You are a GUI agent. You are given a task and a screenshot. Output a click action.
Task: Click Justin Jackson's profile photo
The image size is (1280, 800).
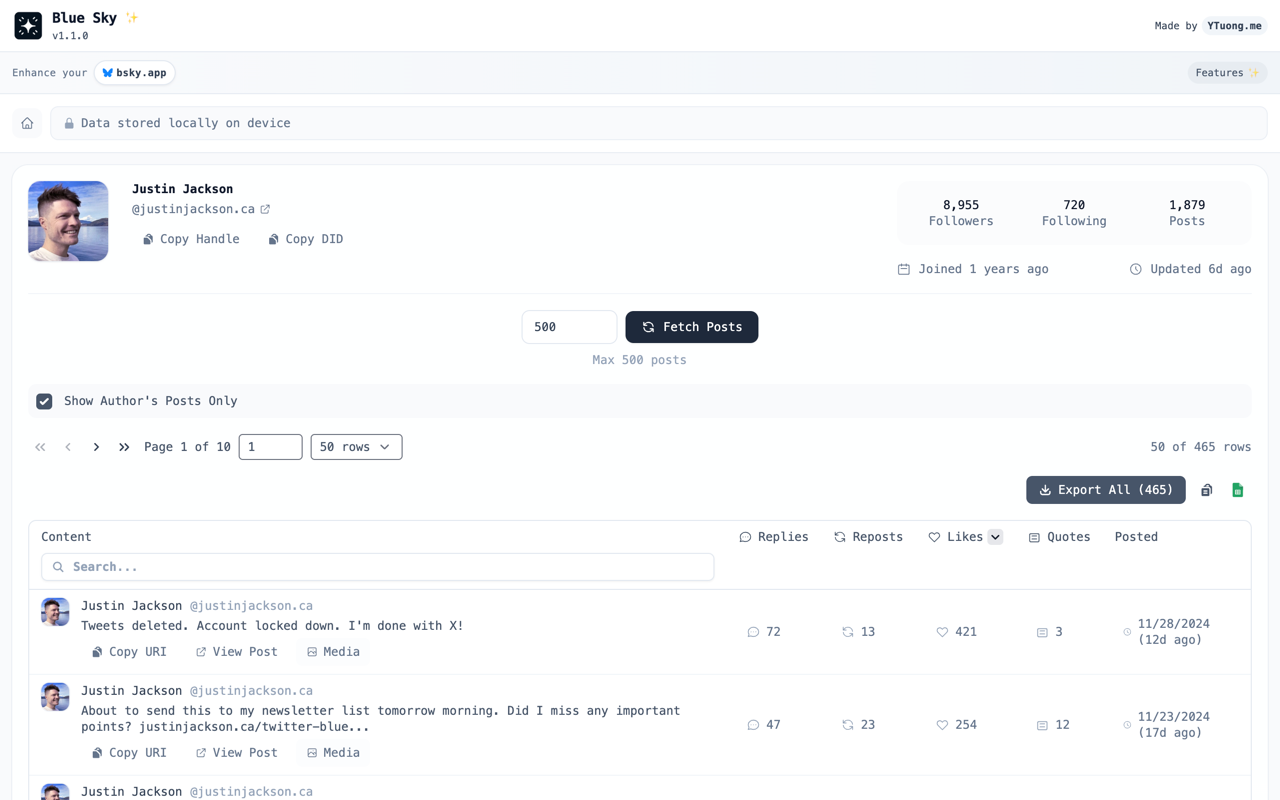[68, 221]
